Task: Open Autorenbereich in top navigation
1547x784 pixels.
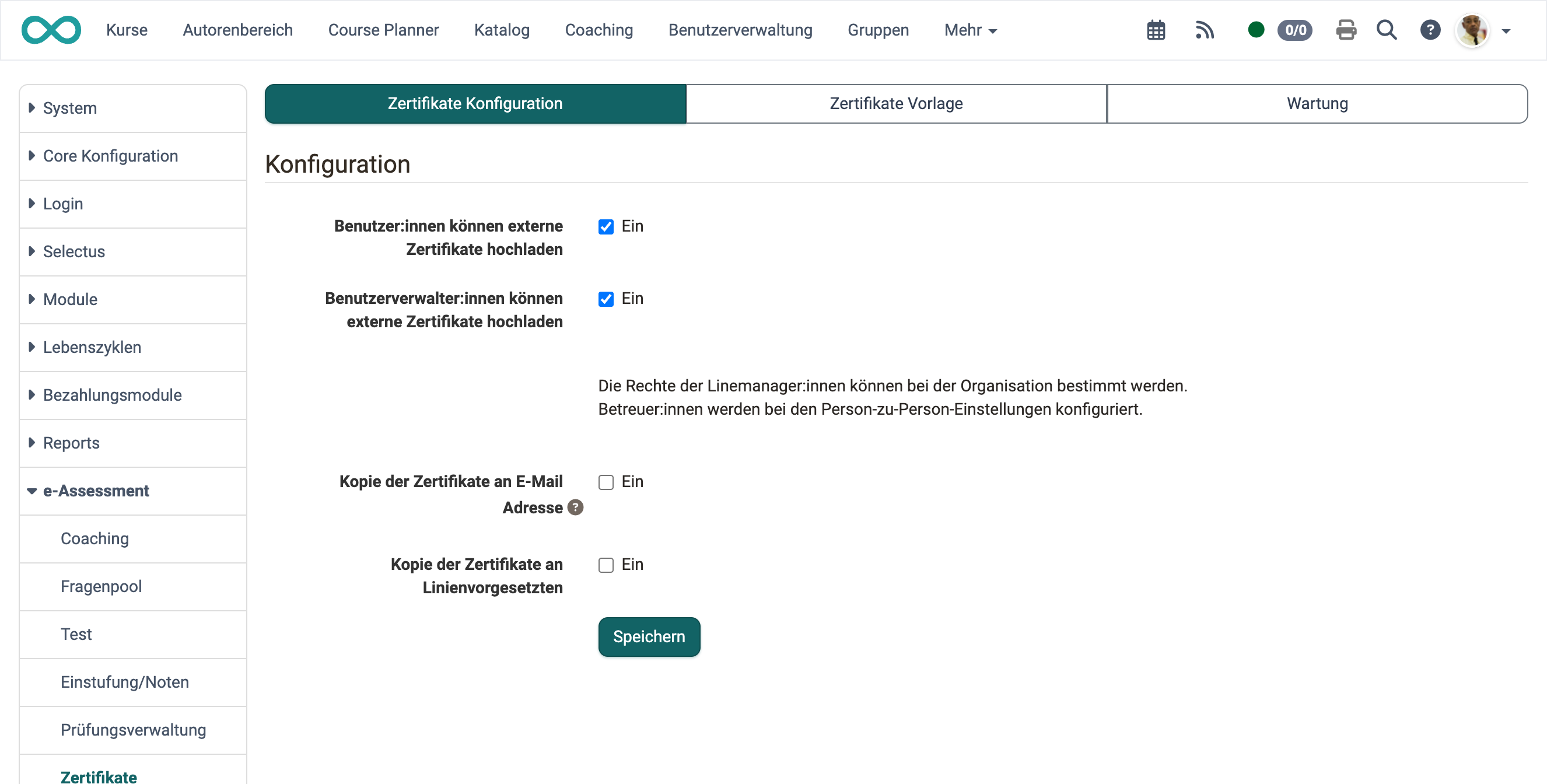Action: (238, 30)
